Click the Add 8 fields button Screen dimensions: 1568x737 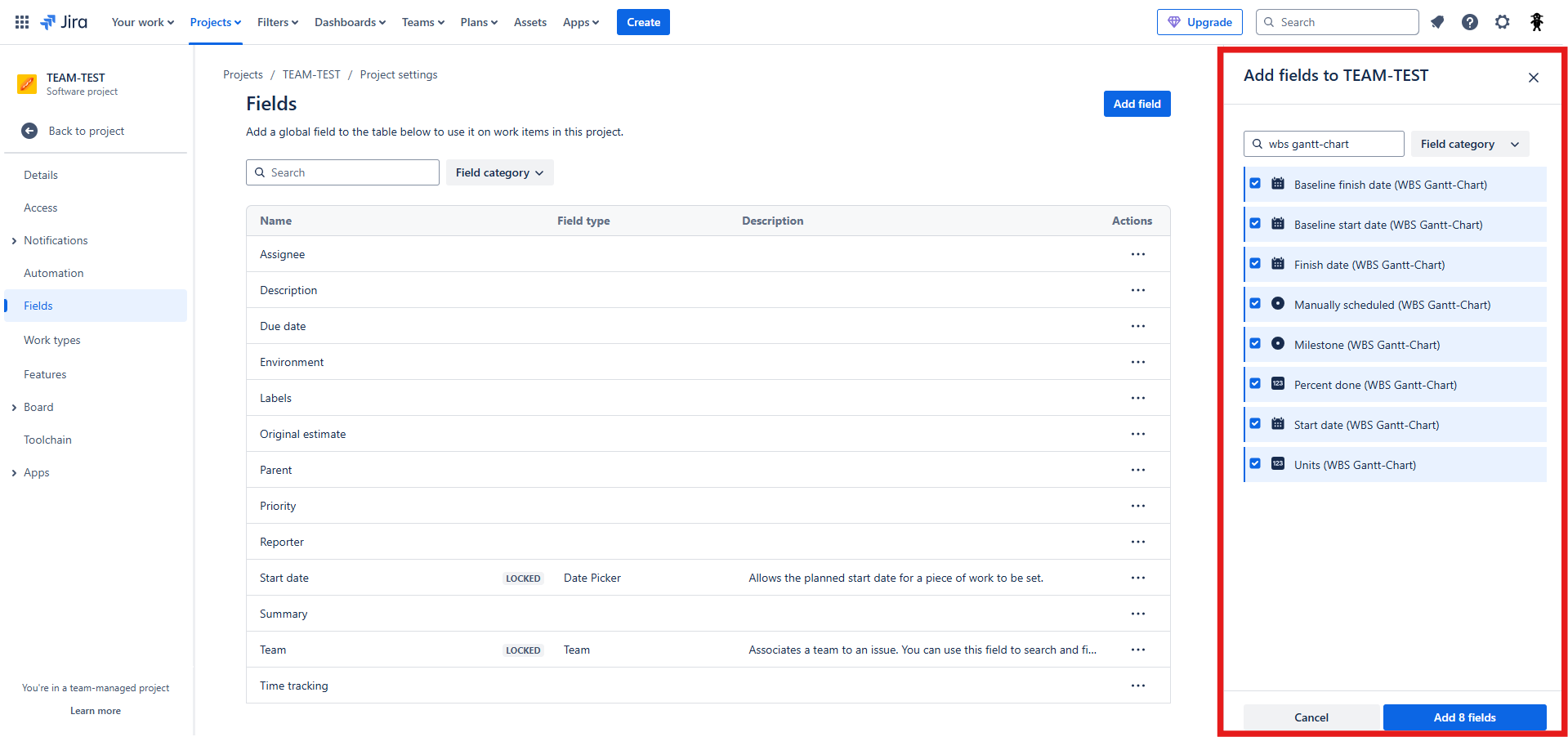[x=1464, y=717]
